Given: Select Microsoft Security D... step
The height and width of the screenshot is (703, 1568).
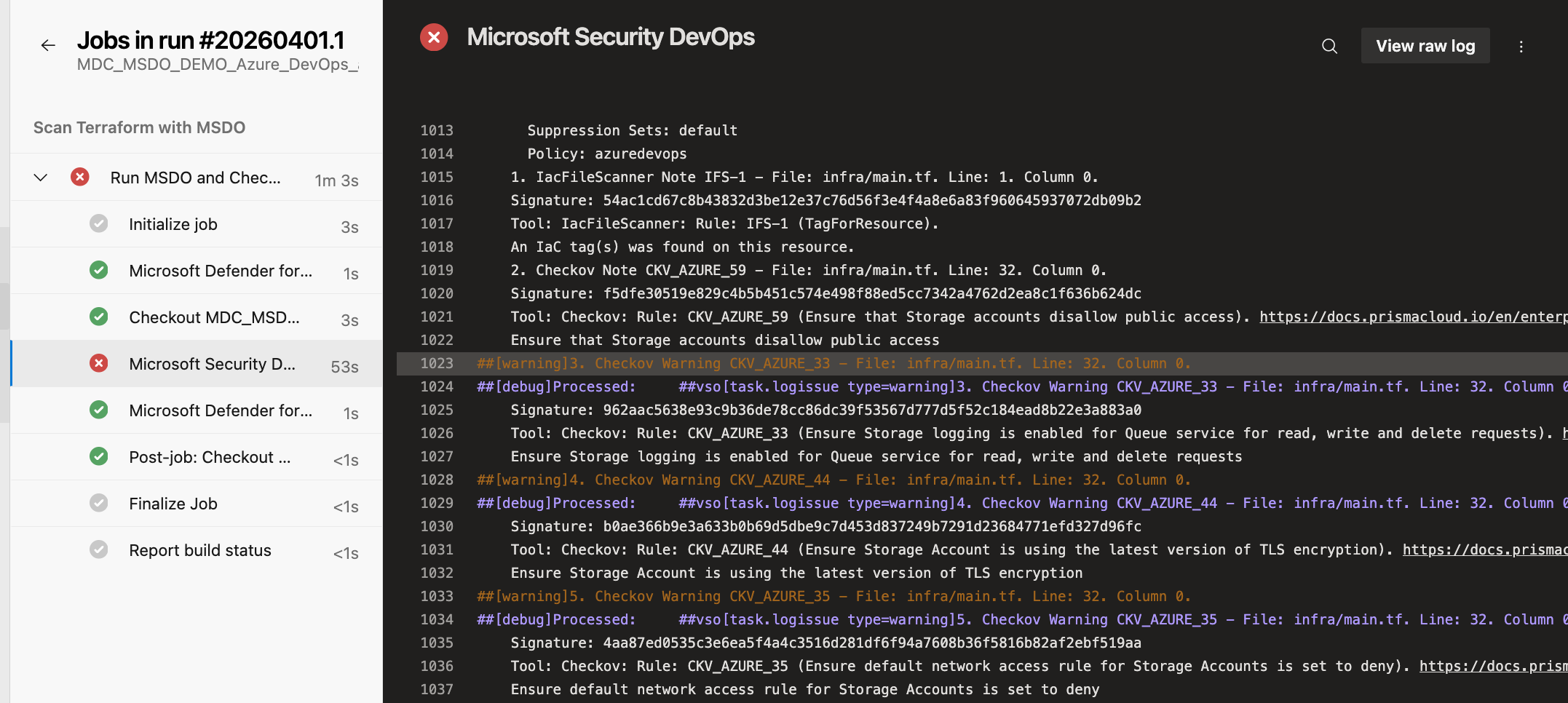Looking at the screenshot, I should [197, 364].
